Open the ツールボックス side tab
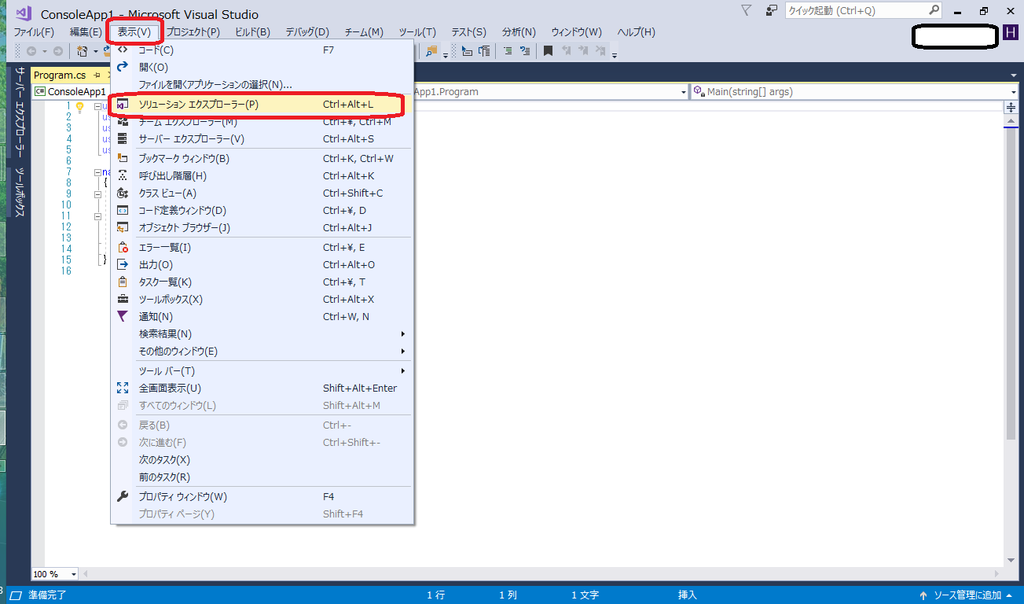 (20, 192)
